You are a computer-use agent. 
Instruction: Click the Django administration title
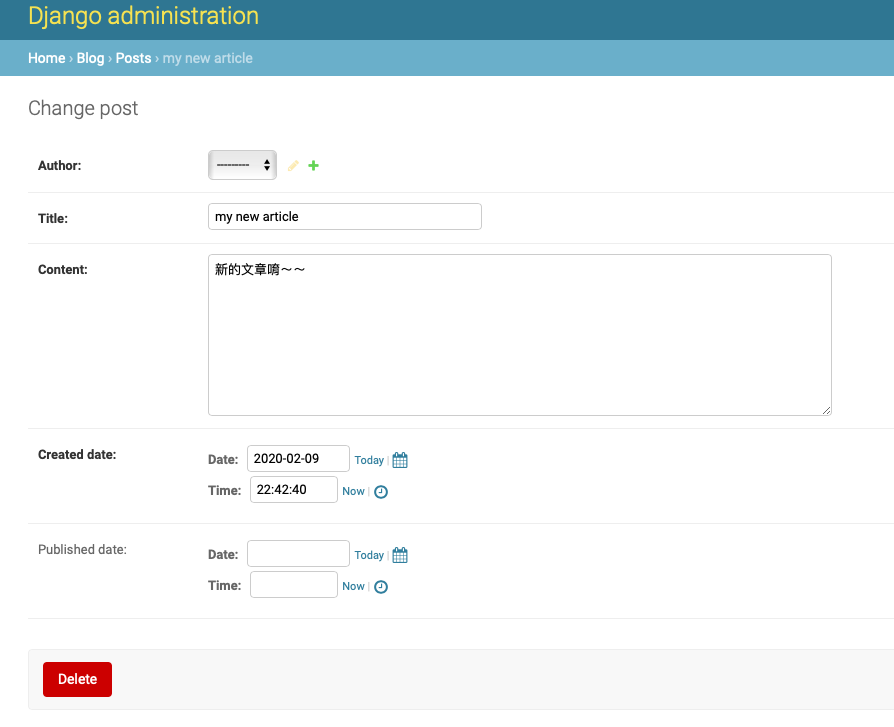143,15
